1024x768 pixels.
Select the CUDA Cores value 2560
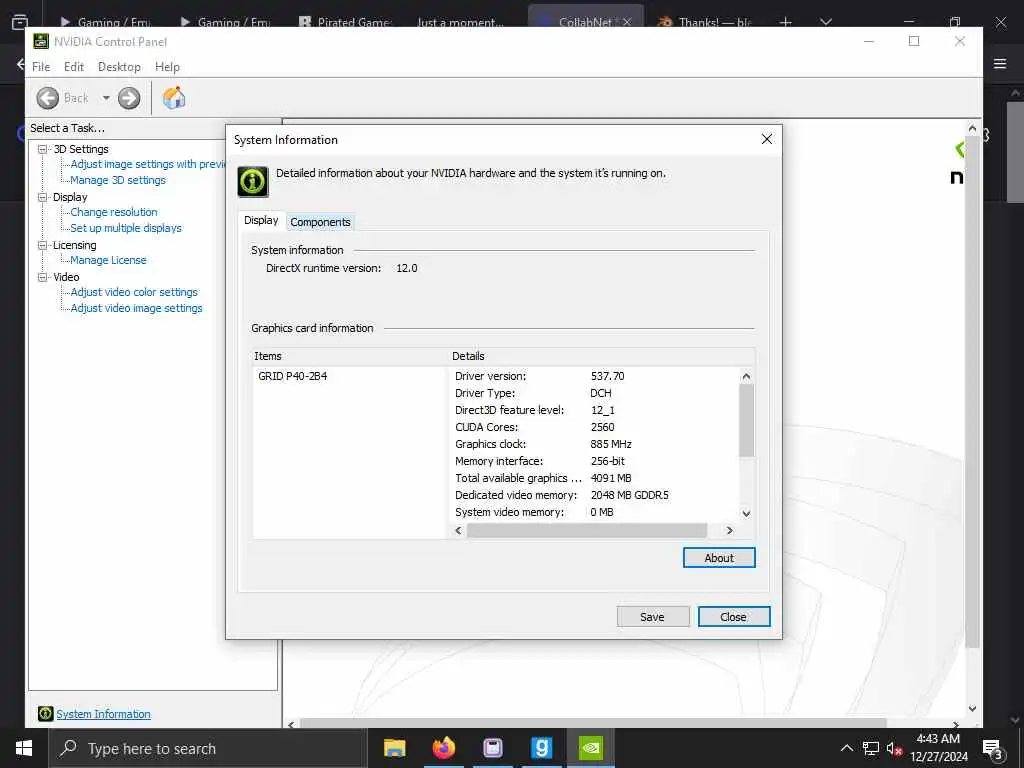coord(602,427)
